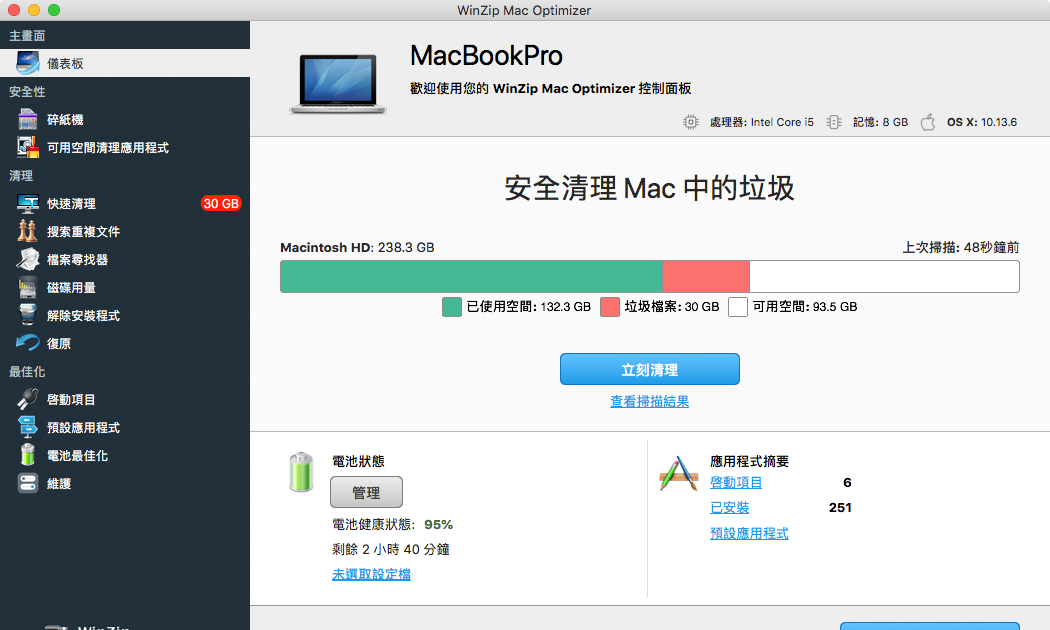
Task: Open the 未選取設定檔 link
Action: [371, 574]
